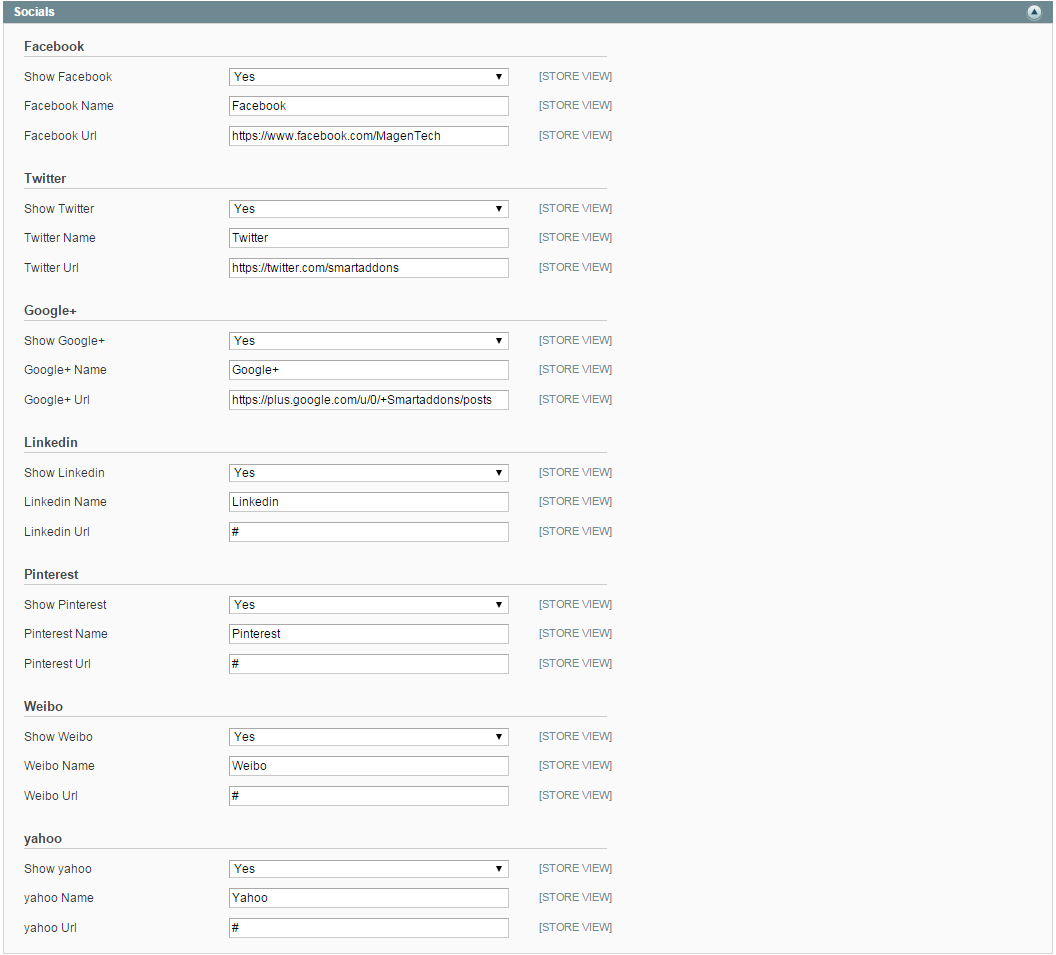Click the Twitter group heading
This screenshot has width=1056, height=955.
45,178
